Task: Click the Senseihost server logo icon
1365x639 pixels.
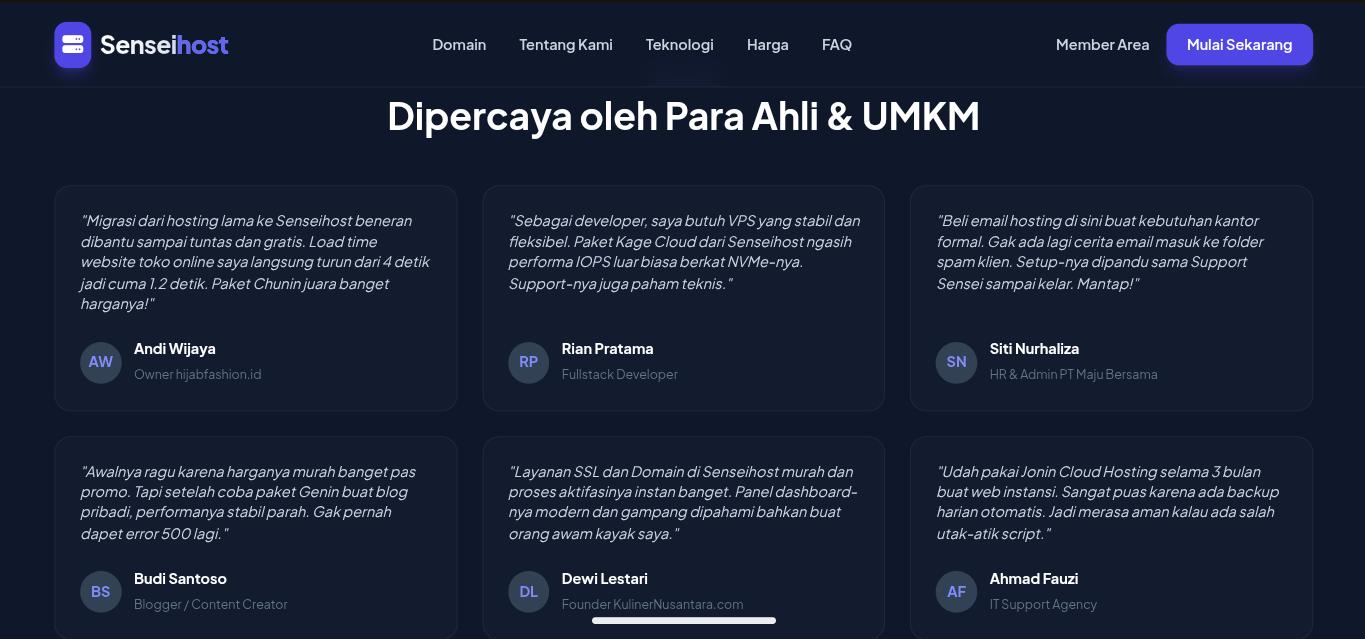Action: pyautogui.click(x=72, y=45)
